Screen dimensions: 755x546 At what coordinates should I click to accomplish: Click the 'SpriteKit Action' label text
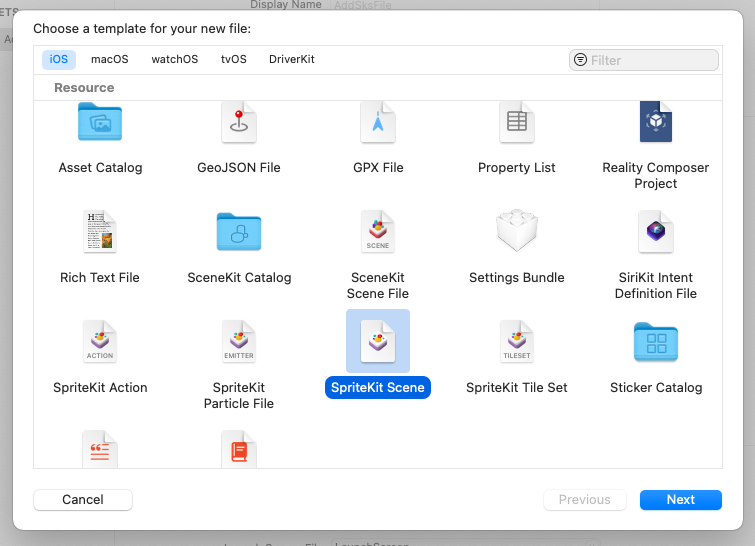100,388
